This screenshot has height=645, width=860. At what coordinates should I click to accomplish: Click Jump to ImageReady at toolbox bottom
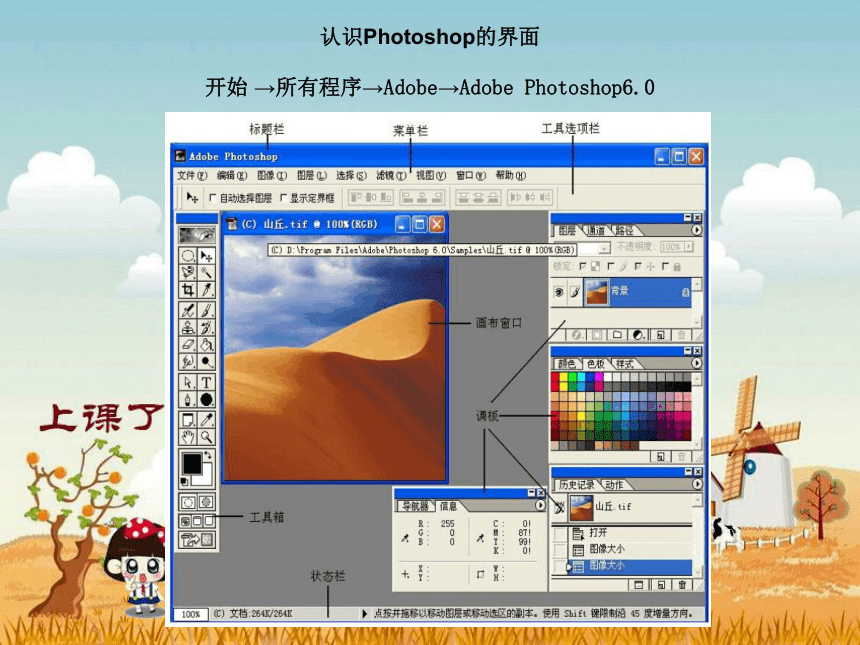197,540
